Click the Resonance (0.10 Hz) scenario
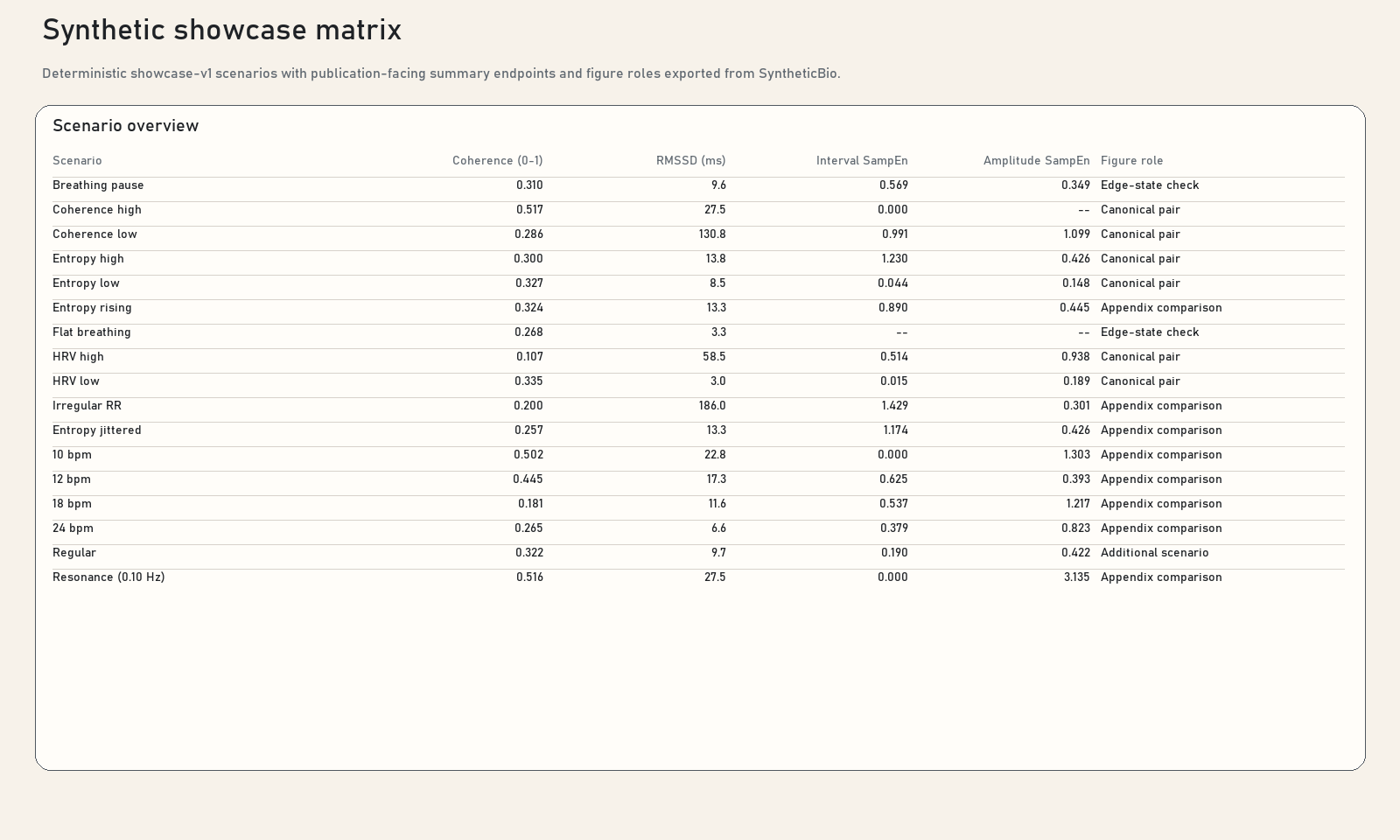The height and width of the screenshot is (840, 1400). click(108, 577)
